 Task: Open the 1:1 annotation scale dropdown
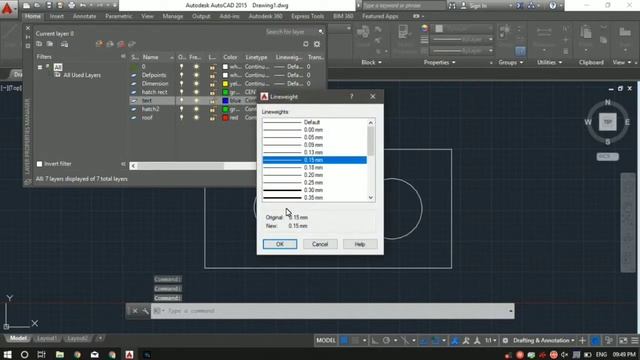(491, 340)
